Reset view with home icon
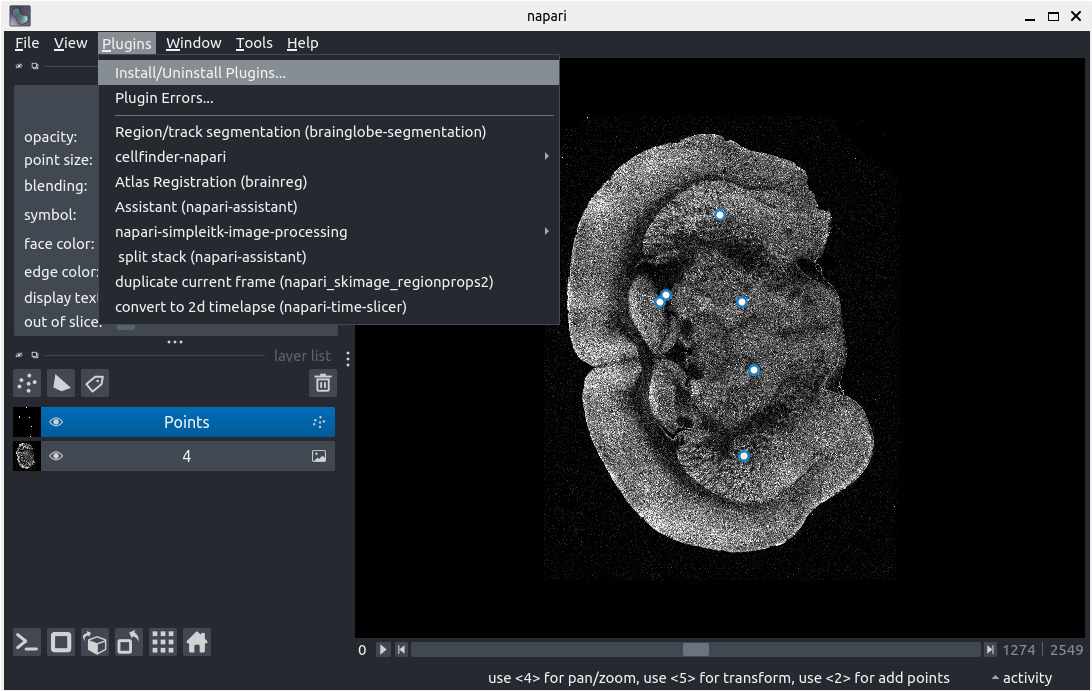The width and height of the screenshot is (1092, 691). 197,642
